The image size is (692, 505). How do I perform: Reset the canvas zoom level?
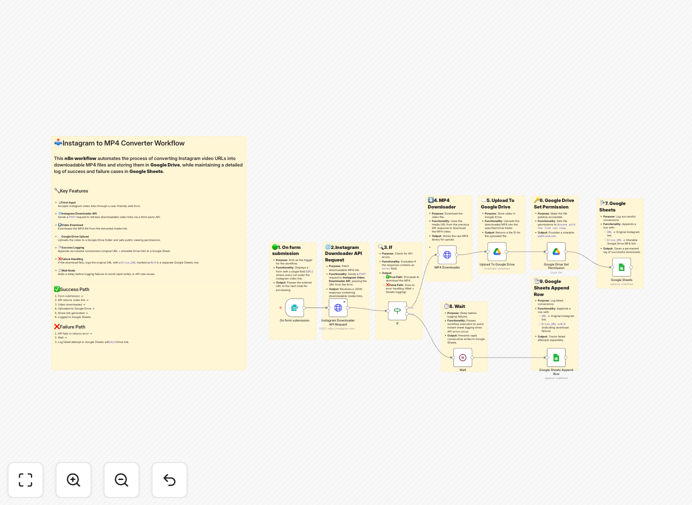tap(169, 480)
